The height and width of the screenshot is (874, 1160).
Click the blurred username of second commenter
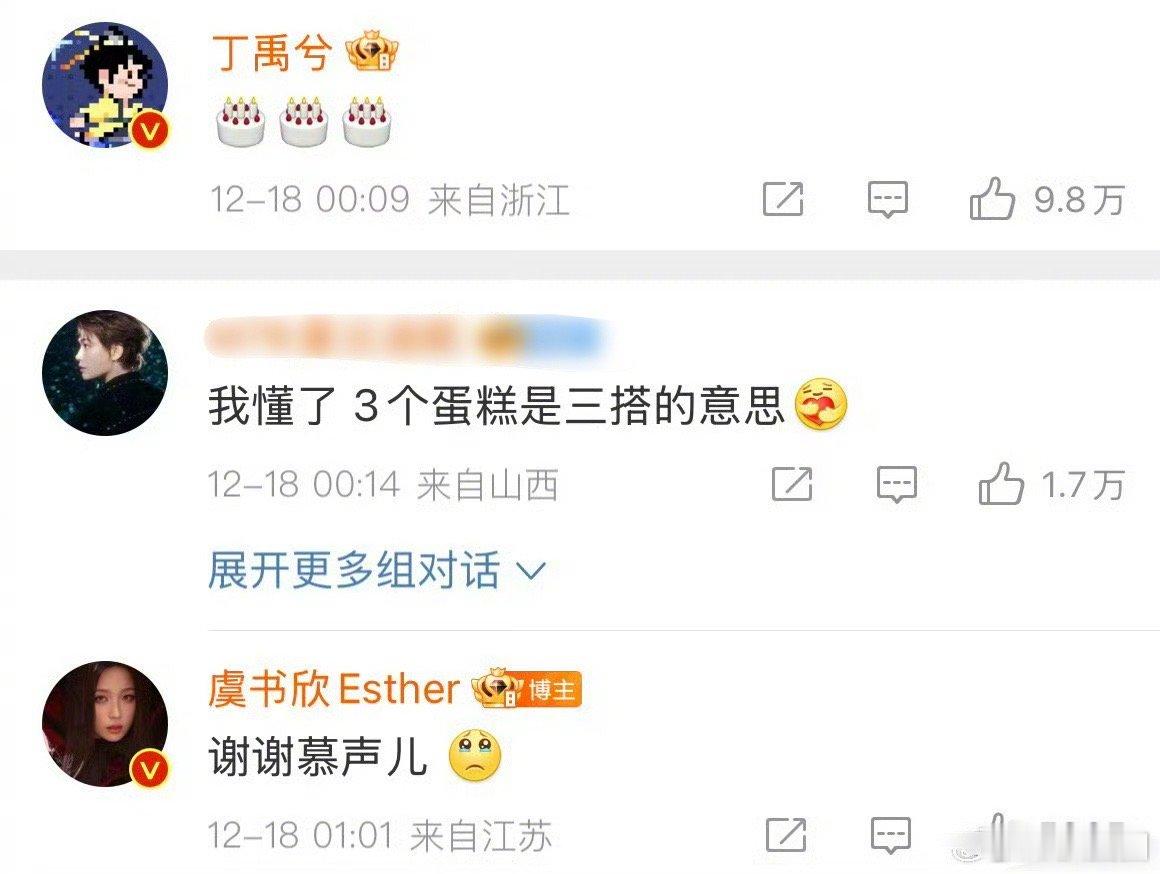[405, 340]
